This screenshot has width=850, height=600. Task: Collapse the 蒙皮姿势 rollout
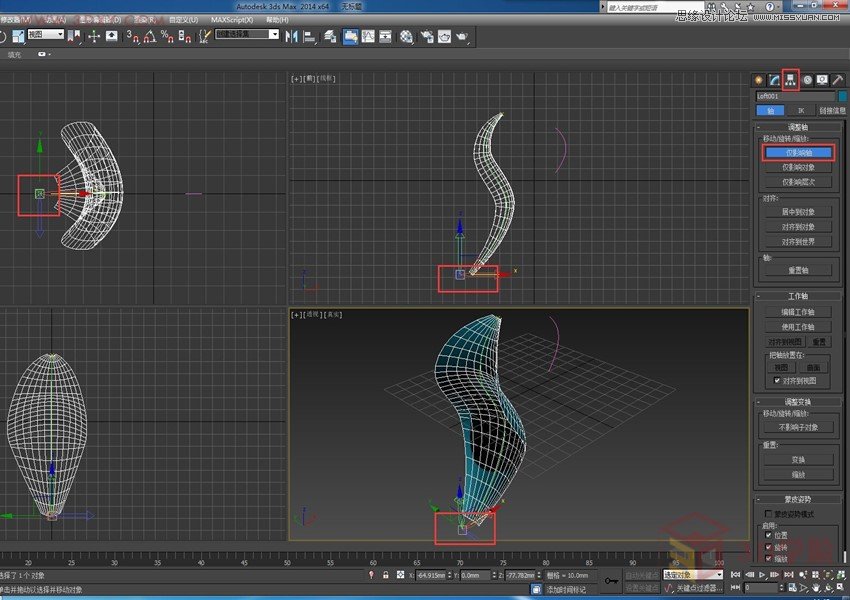pyautogui.click(x=798, y=499)
